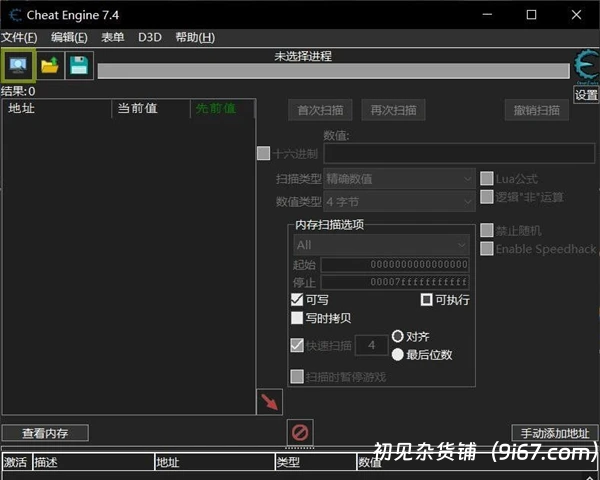The width and height of the screenshot is (600, 480).
Task: Open the 扫描类型 dropdown
Action: 399,178
